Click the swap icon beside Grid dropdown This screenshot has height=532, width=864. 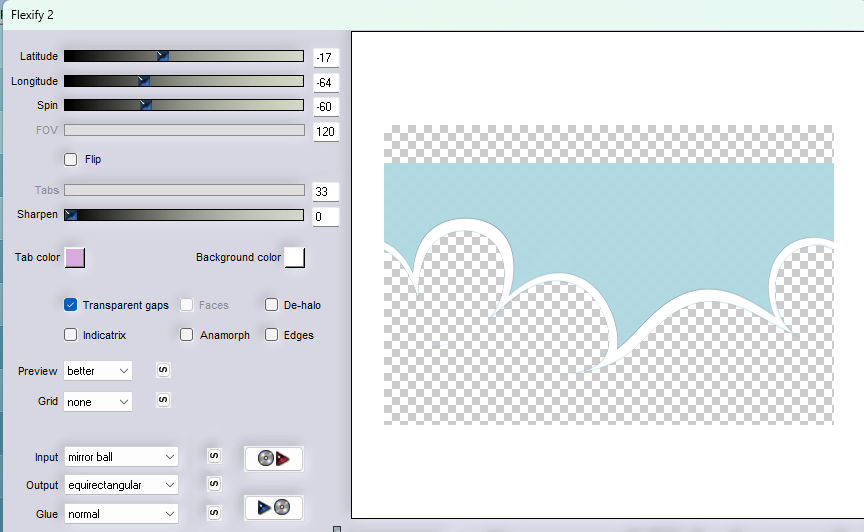tap(163, 400)
